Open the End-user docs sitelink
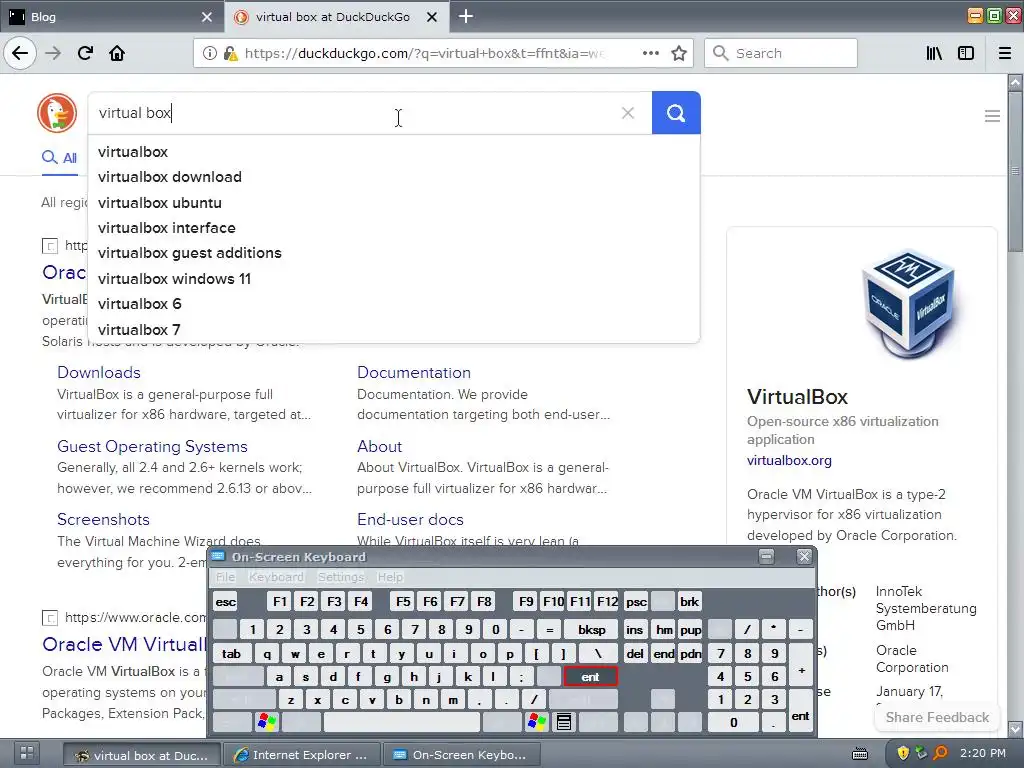 [410, 519]
